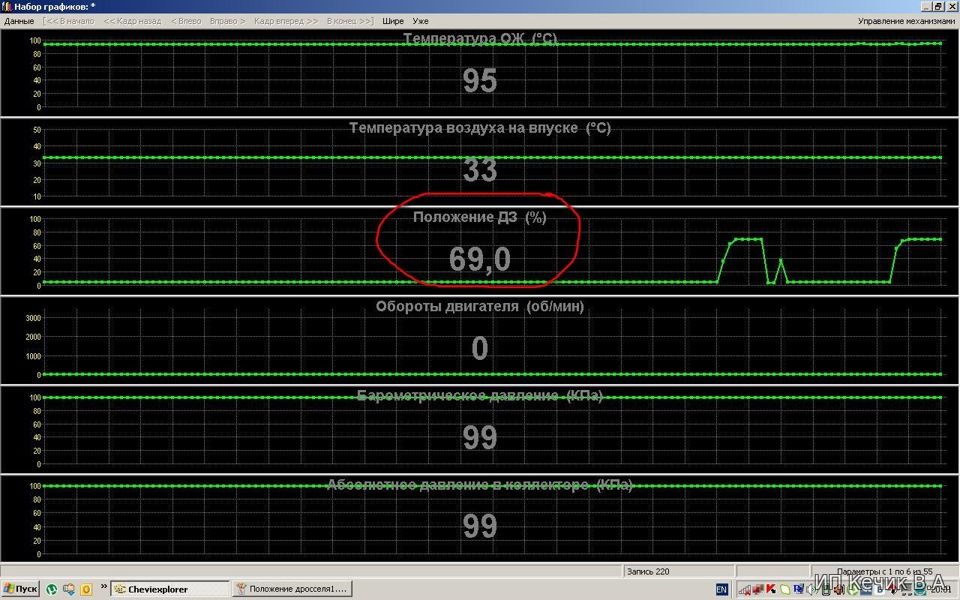Click the show desktop quick launch icon
Image resolution: width=960 pixels, height=600 pixels.
pos(69,589)
